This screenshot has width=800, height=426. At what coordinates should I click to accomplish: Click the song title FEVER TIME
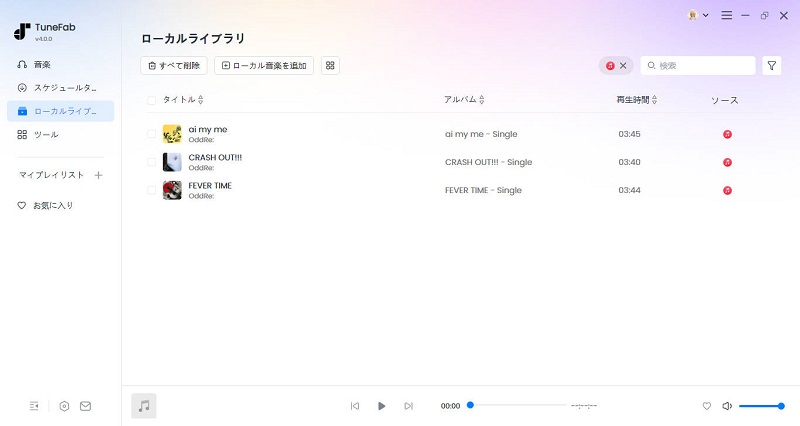210,186
